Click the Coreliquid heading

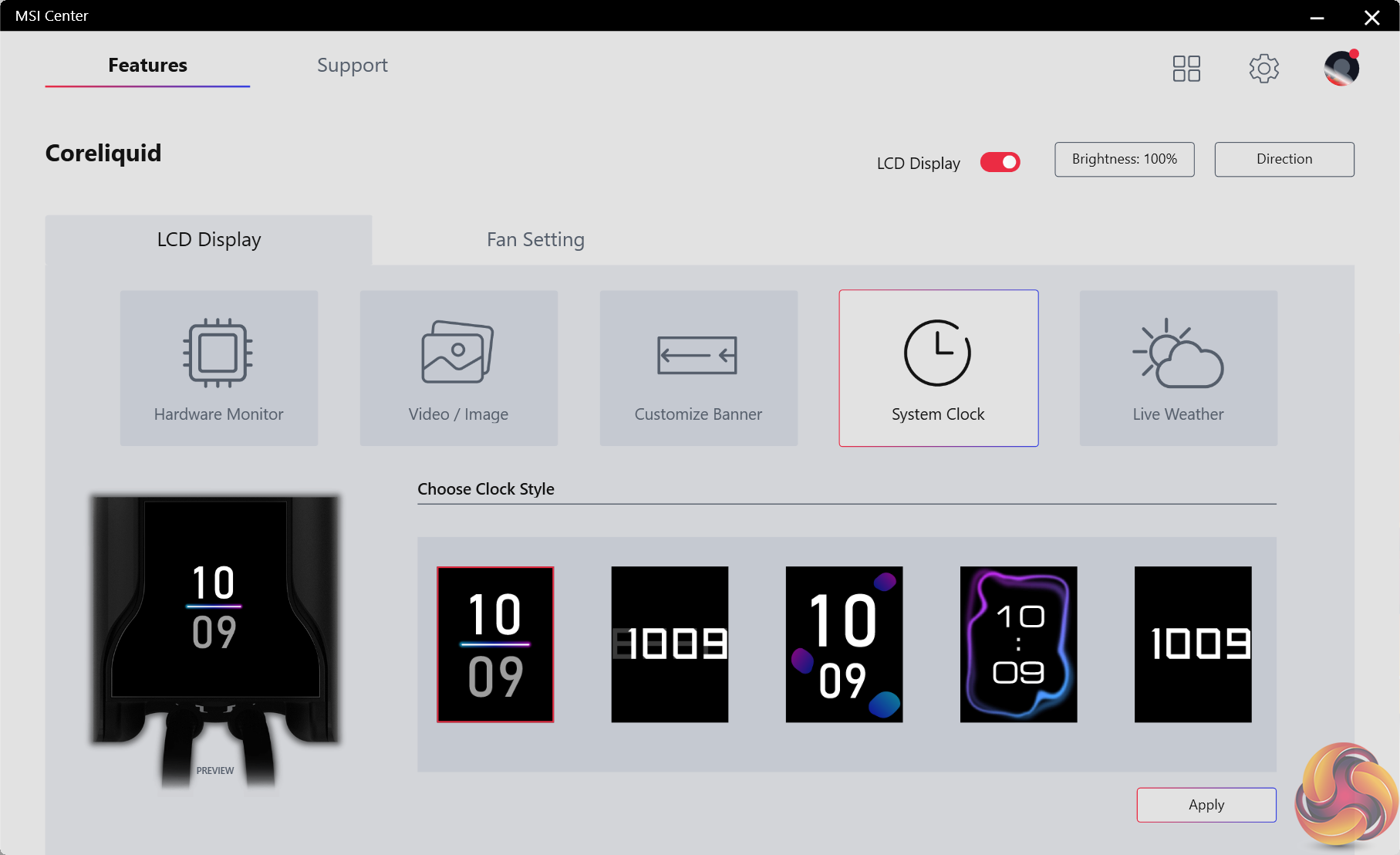(103, 153)
